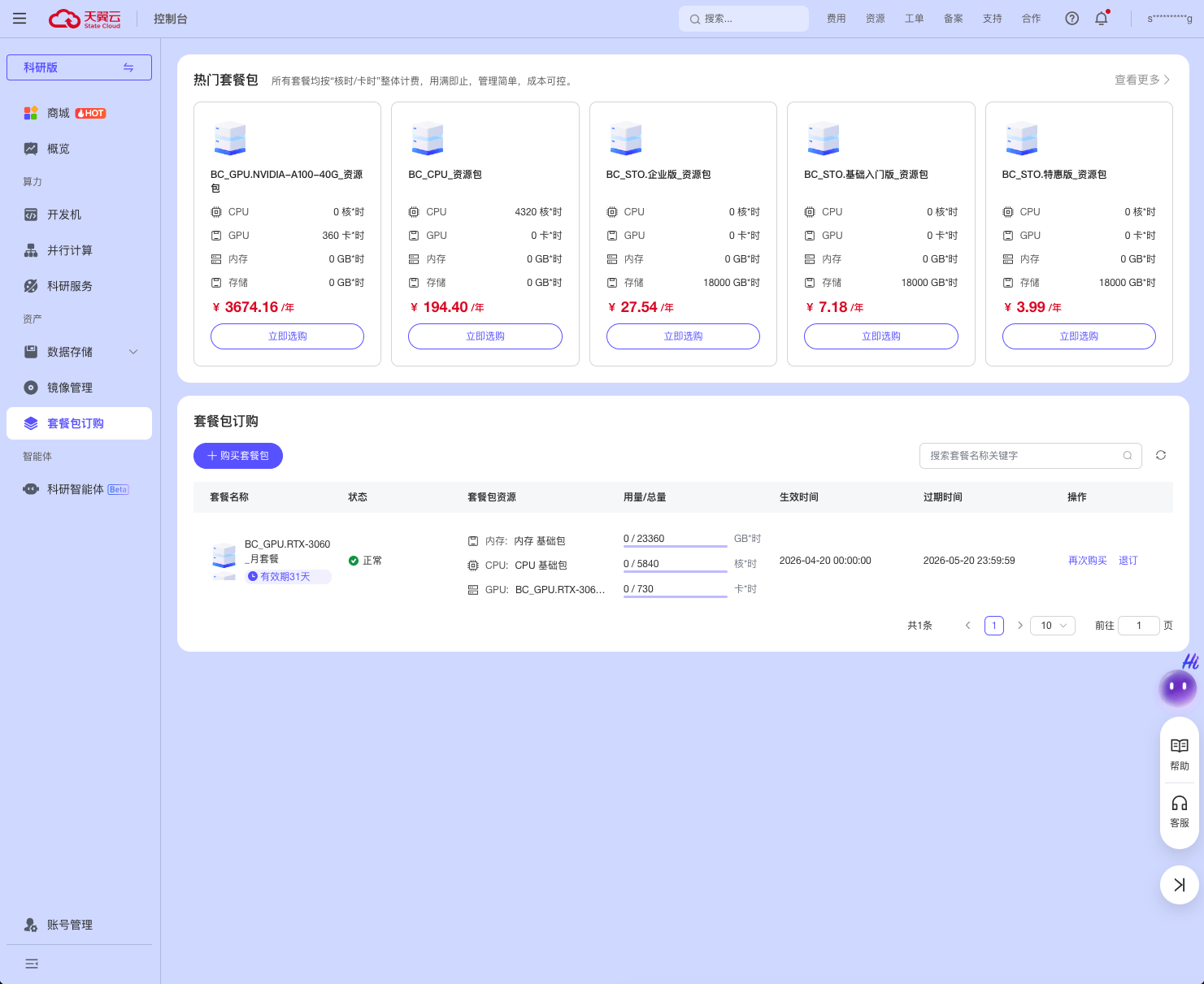Viewport: 1204px width, 984px height.
Task: Go to the previous page arrow
Action: 967,626
